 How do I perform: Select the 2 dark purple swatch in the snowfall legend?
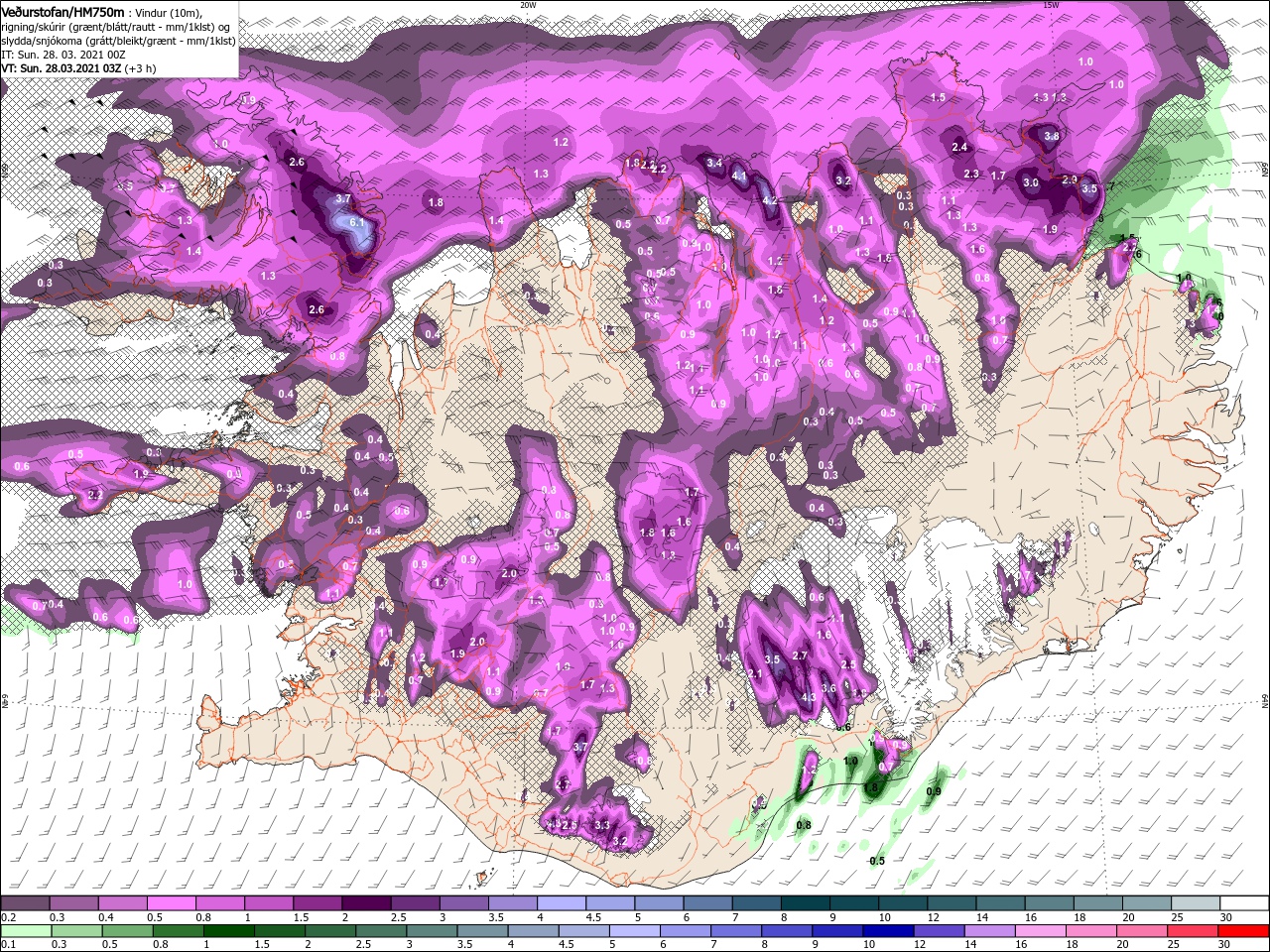tap(365, 904)
